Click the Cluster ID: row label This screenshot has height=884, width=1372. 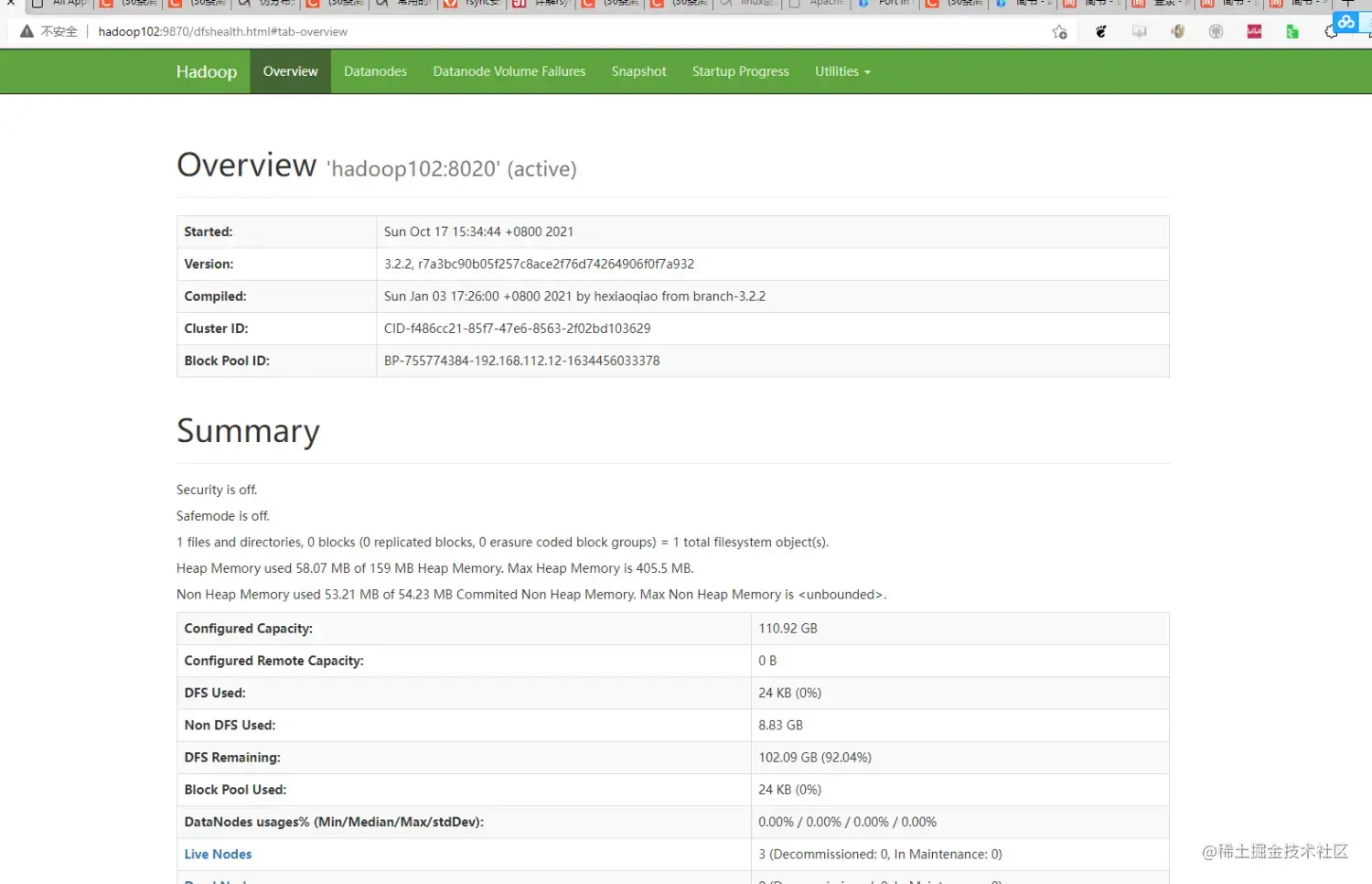pos(216,329)
